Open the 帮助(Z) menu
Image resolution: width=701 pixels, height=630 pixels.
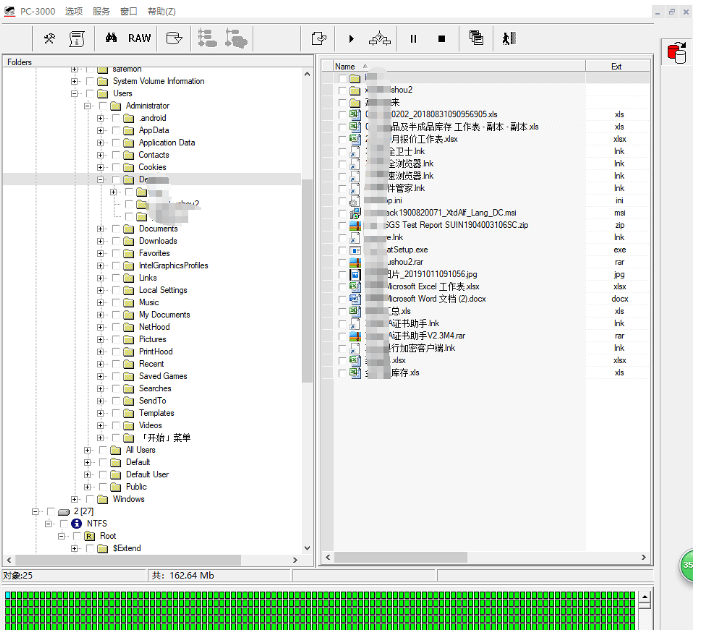point(161,11)
